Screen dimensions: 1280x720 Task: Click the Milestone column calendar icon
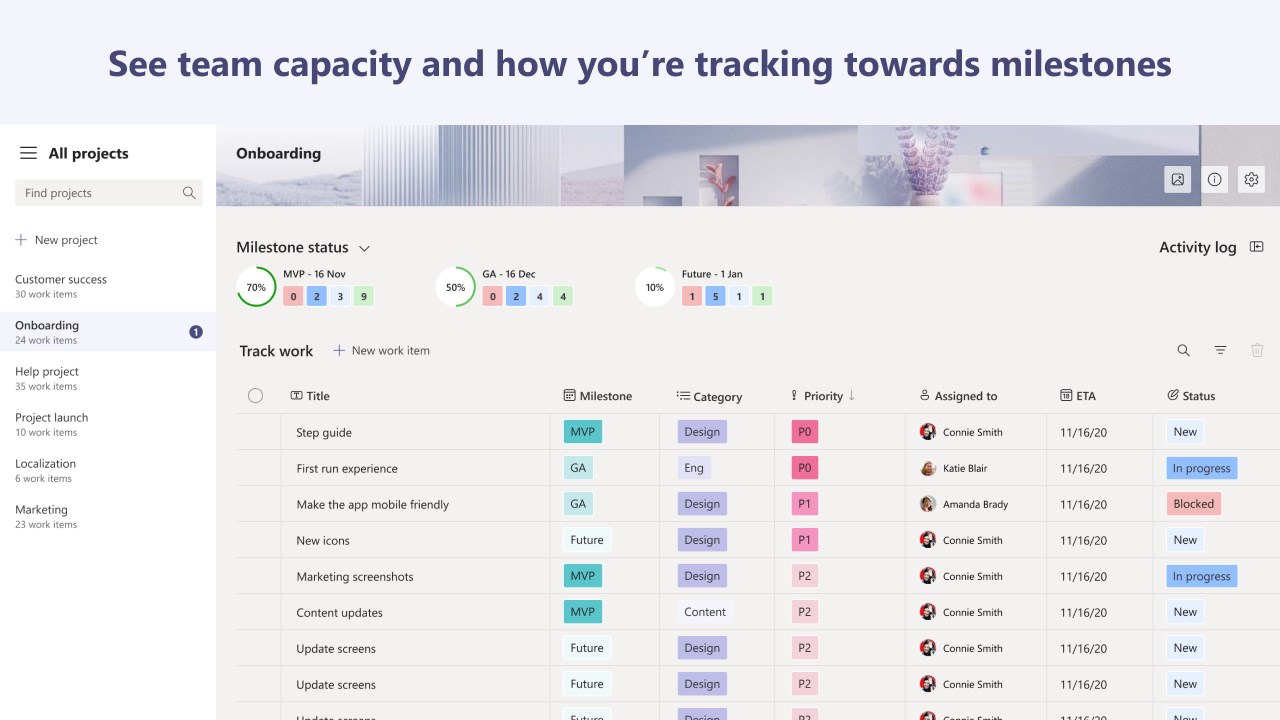click(x=570, y=396)
